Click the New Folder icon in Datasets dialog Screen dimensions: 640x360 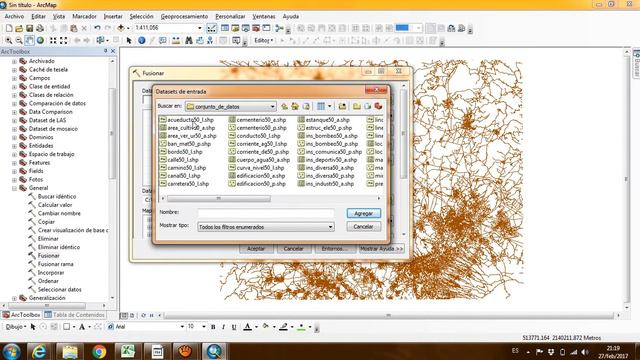pyautogui.click(x=357, y=107)
